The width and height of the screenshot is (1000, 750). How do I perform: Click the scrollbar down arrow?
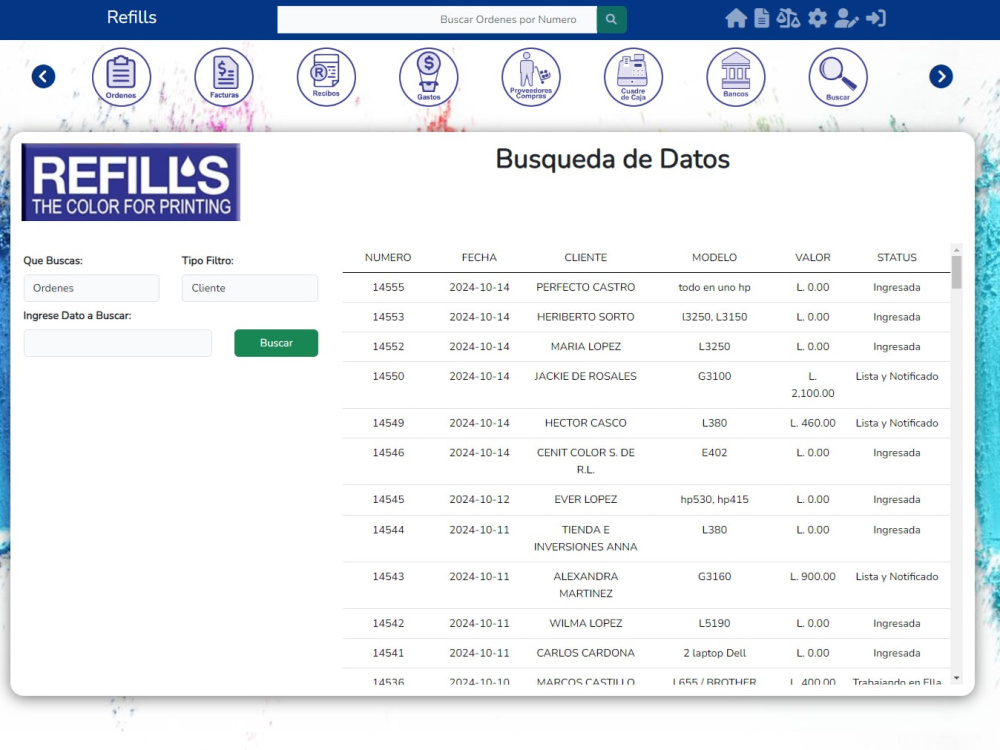click(x=956, y=678)
